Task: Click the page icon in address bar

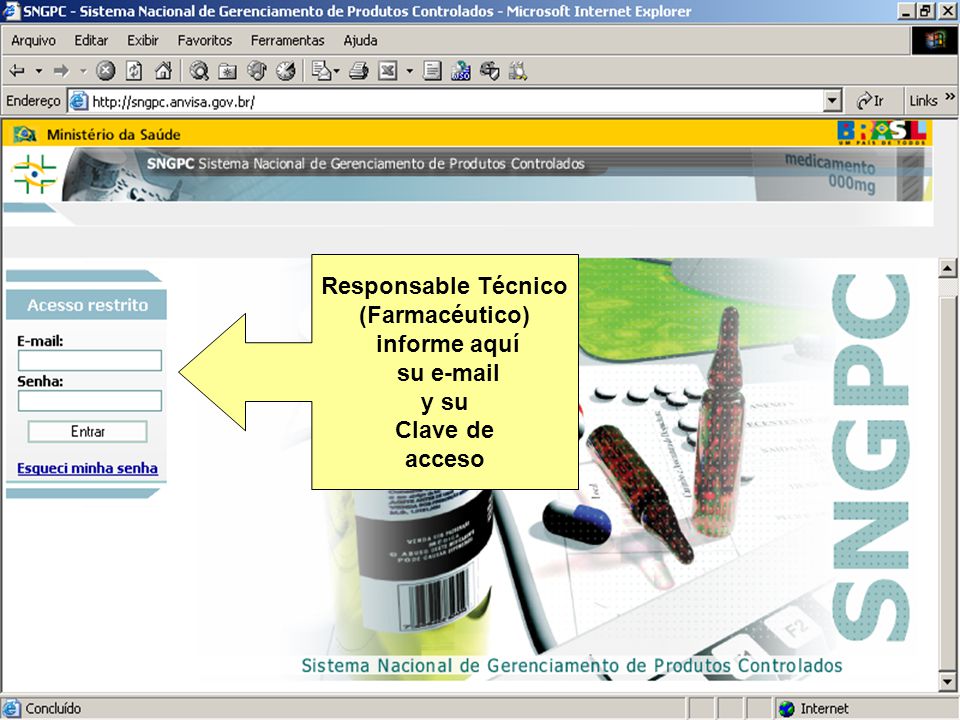Action: coord(78,101)
